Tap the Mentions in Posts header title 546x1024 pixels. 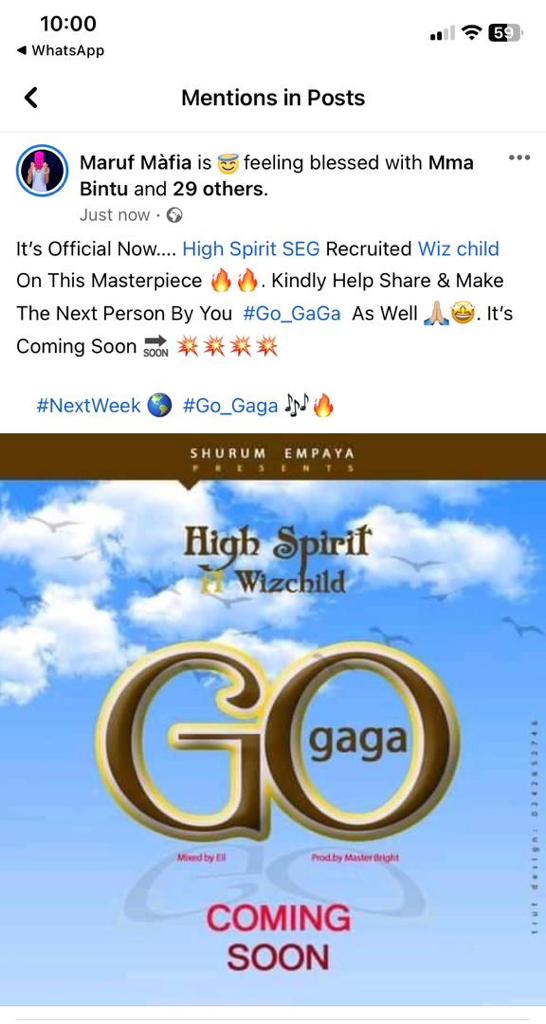click(273, 98)
